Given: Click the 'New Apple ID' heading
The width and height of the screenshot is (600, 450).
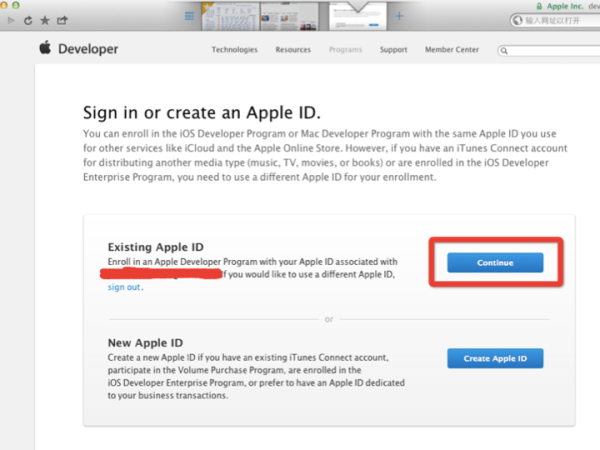Looking at the screenshot, I should click(145, 343).
